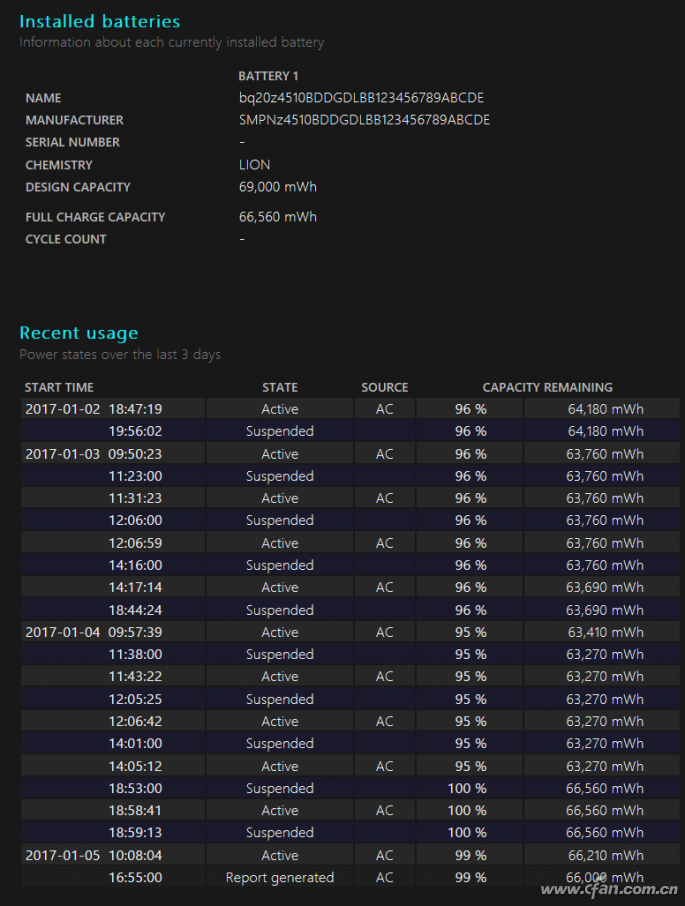Click the 18:59:13 time entry
Screen dimensions: 685x906
(x=135, y=832)
